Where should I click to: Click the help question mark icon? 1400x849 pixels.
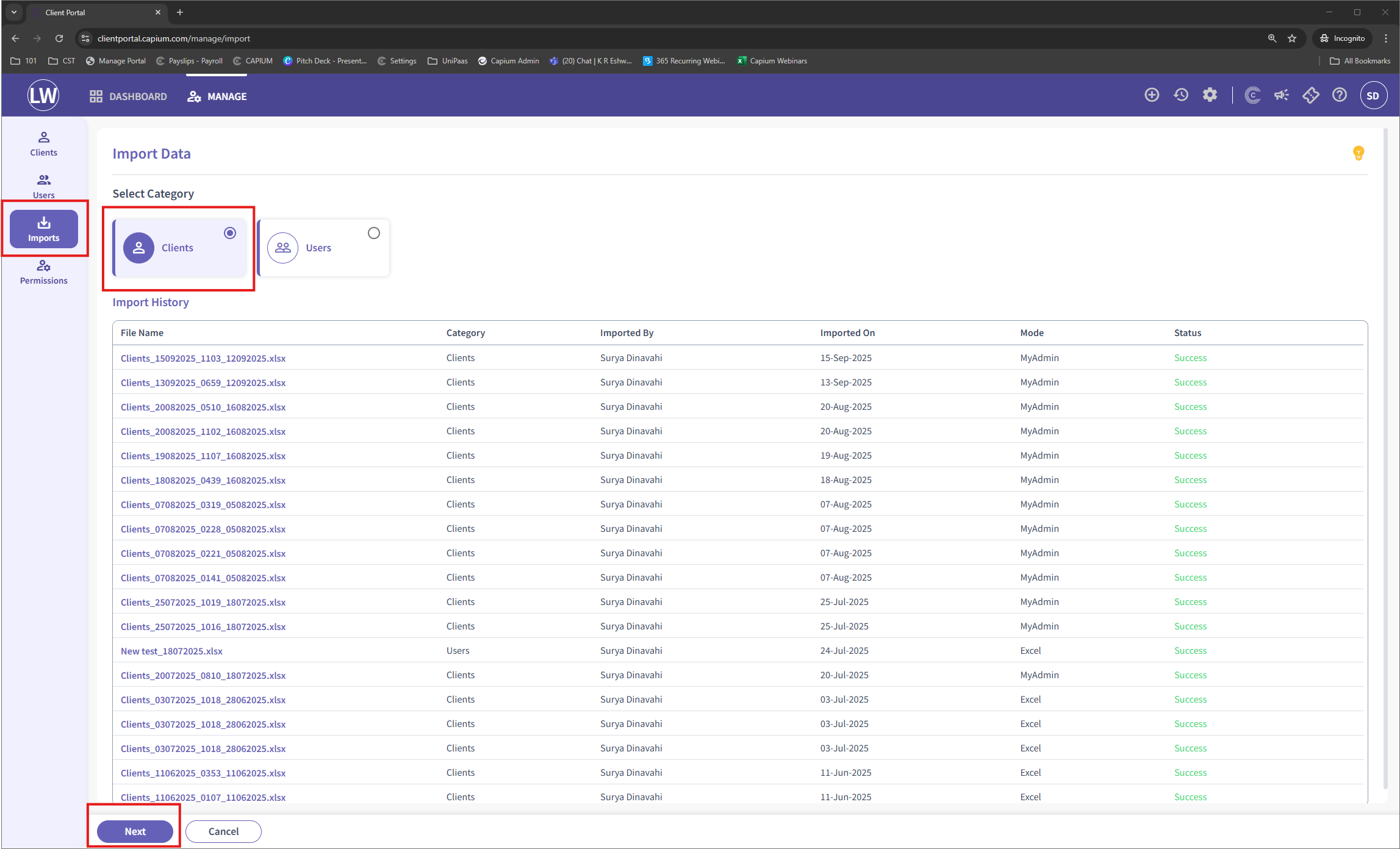click(x=1339, y=95)
